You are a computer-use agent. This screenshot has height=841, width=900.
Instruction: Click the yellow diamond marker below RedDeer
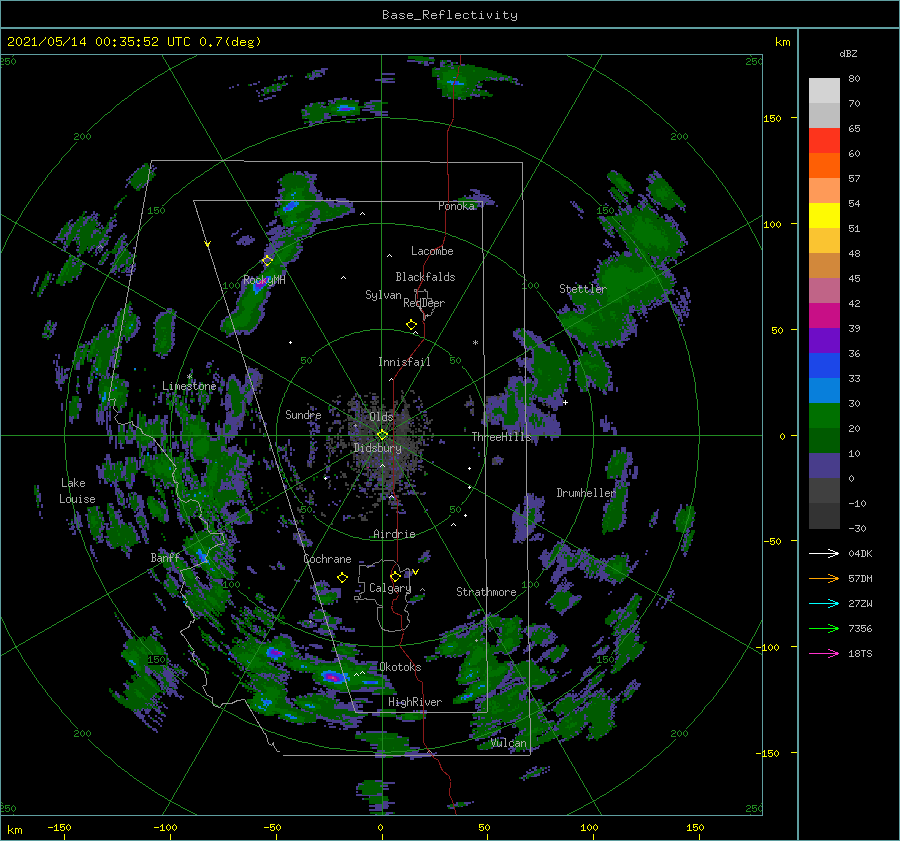pyautogui.click(x=412, y=325)
